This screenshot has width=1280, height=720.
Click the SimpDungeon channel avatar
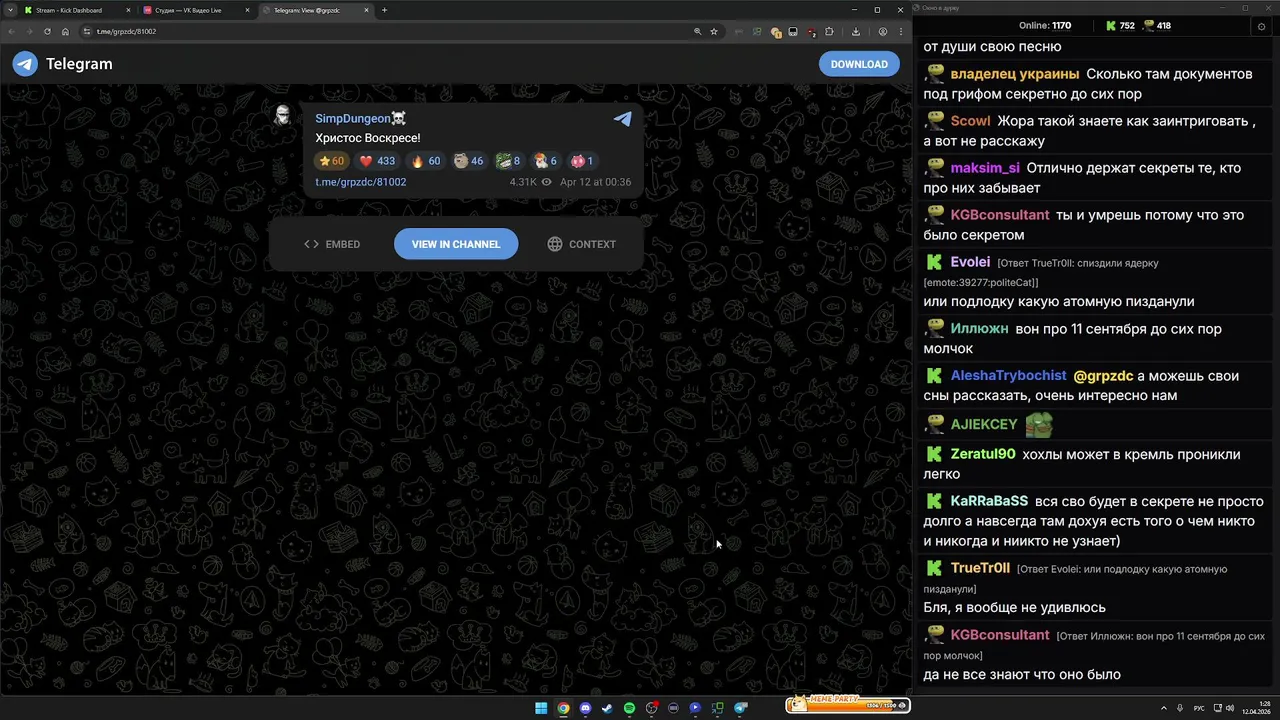coord(284,115)
